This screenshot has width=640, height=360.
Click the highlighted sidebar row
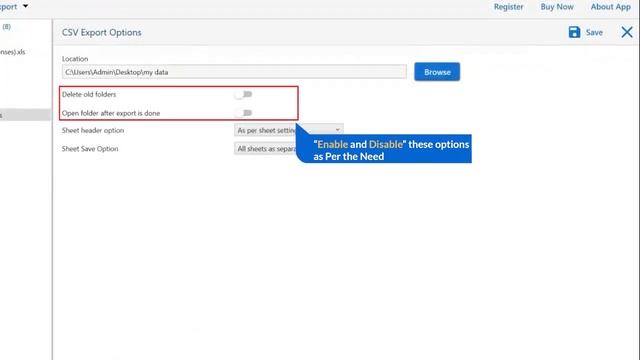[25, 115]
